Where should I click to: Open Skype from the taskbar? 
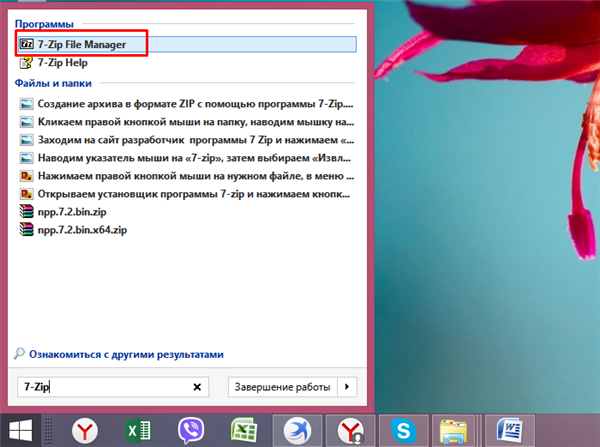403,431
